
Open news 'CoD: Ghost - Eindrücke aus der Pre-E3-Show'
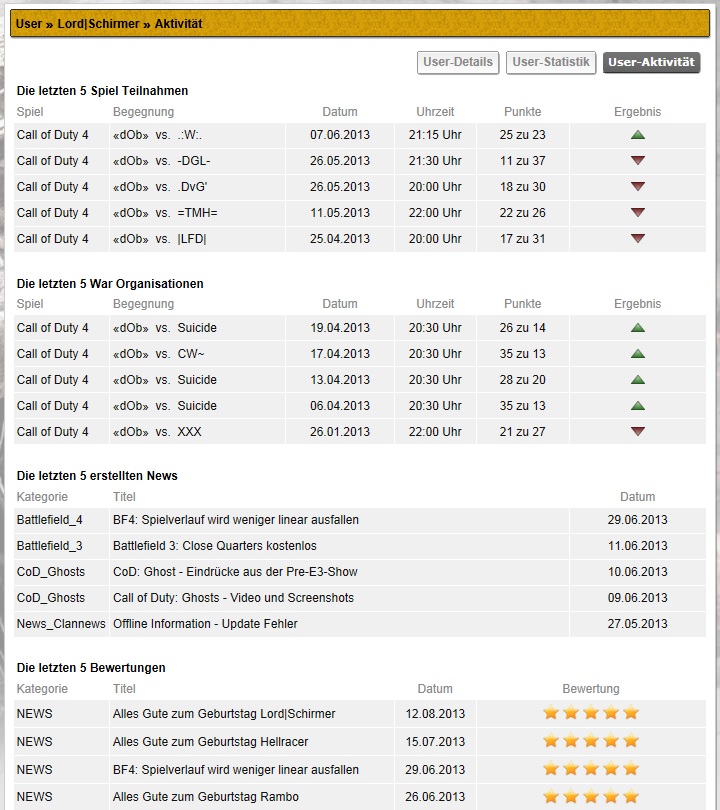point(235,572)
